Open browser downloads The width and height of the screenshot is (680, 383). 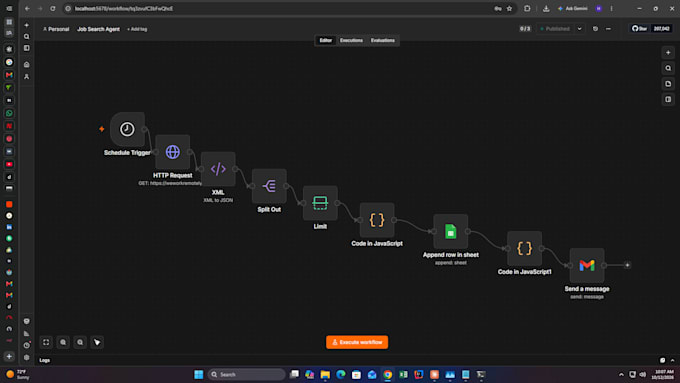click(x=546, y=8)
